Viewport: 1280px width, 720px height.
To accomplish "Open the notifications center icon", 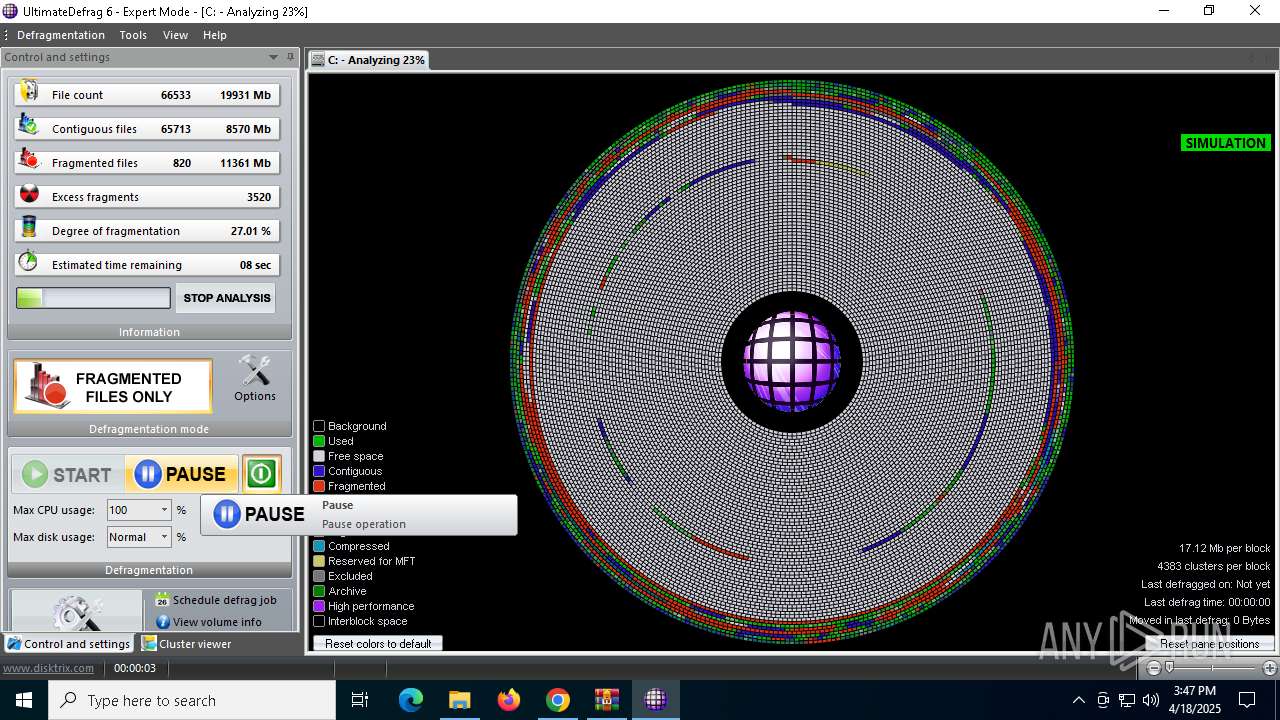I will click(1247, 700).
